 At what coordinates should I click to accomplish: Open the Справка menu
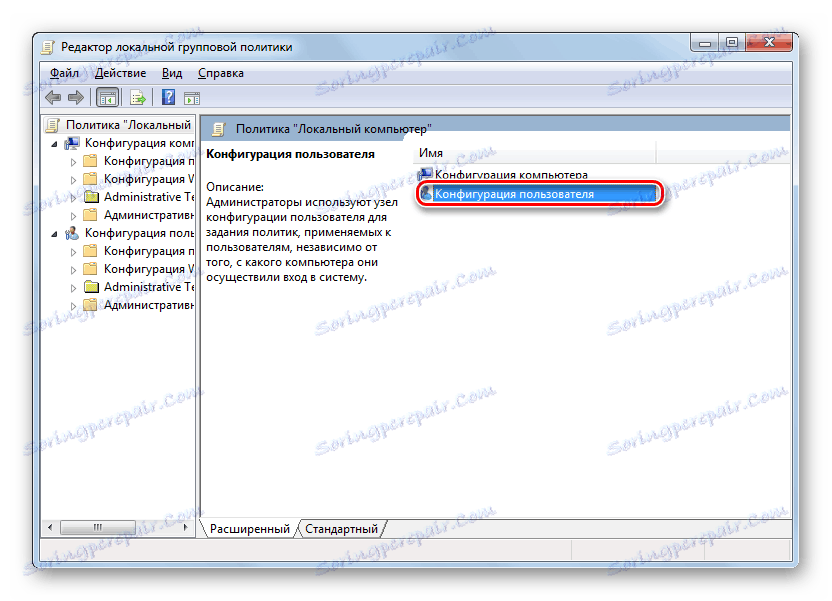(221, 73)
